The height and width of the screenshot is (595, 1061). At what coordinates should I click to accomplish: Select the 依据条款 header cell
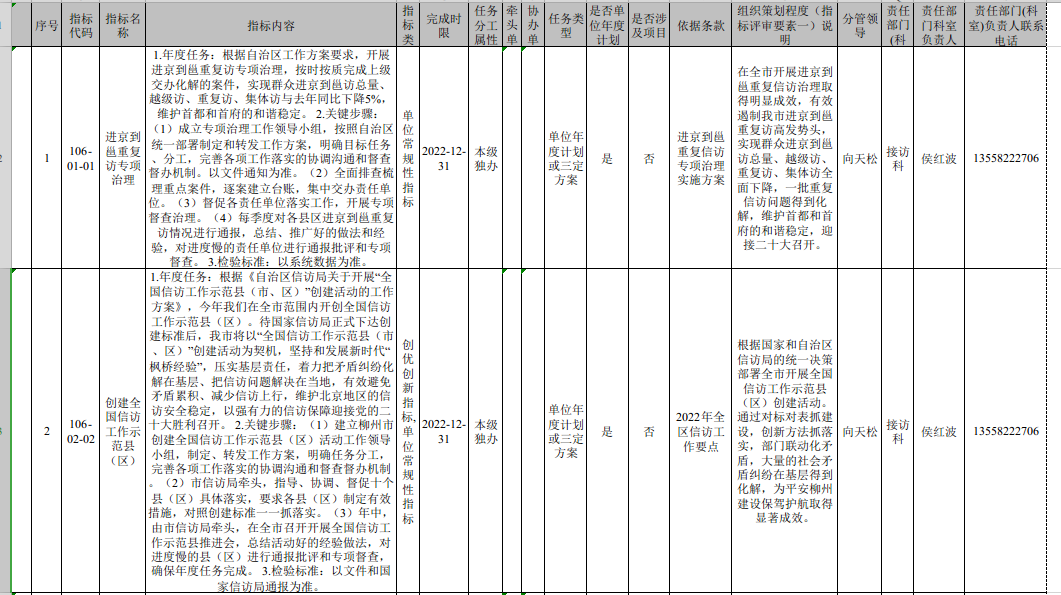[700, 25]
